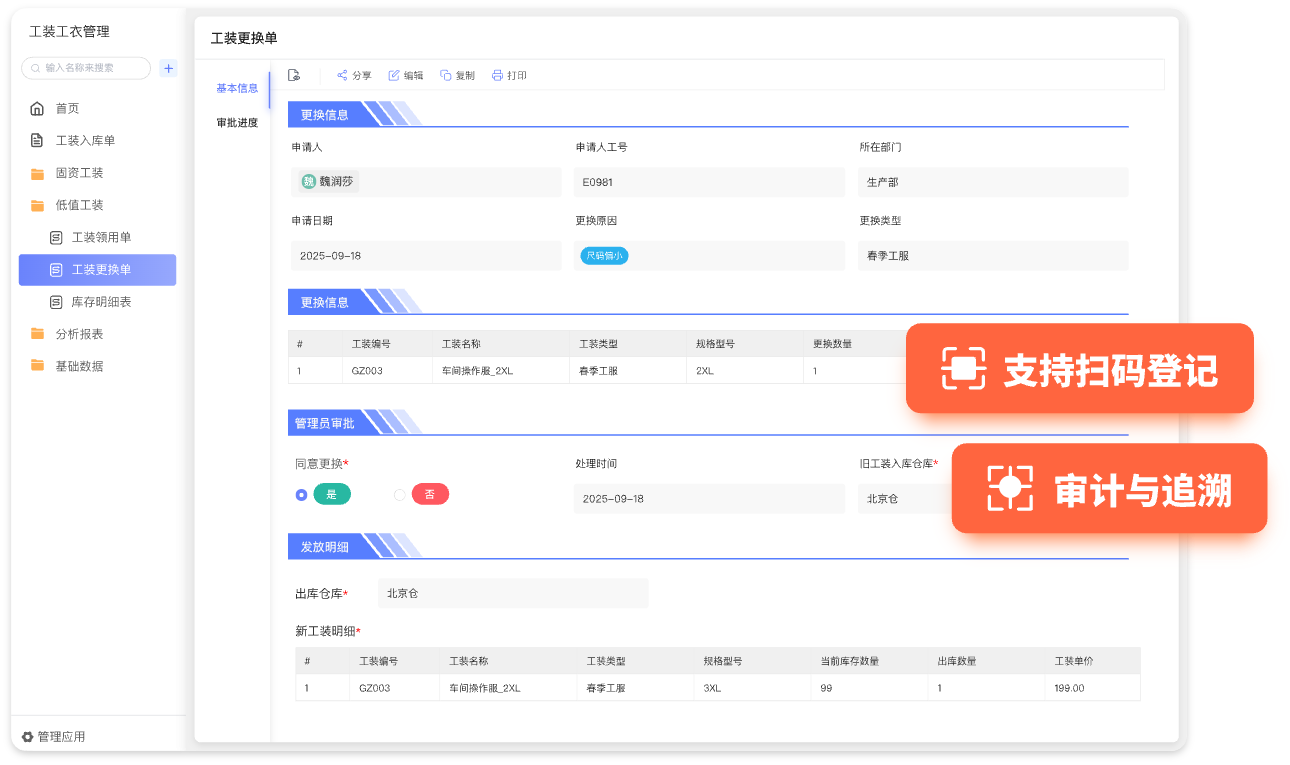Open 库存明细表 in the sidebar
Viewport: 1290px width, 765px height.
(101, 302)
